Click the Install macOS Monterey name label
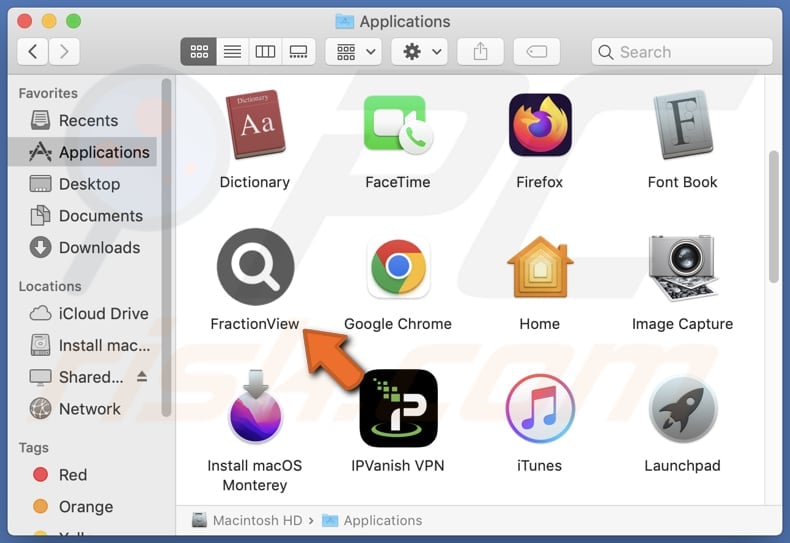790x543 pixels. 255,475
